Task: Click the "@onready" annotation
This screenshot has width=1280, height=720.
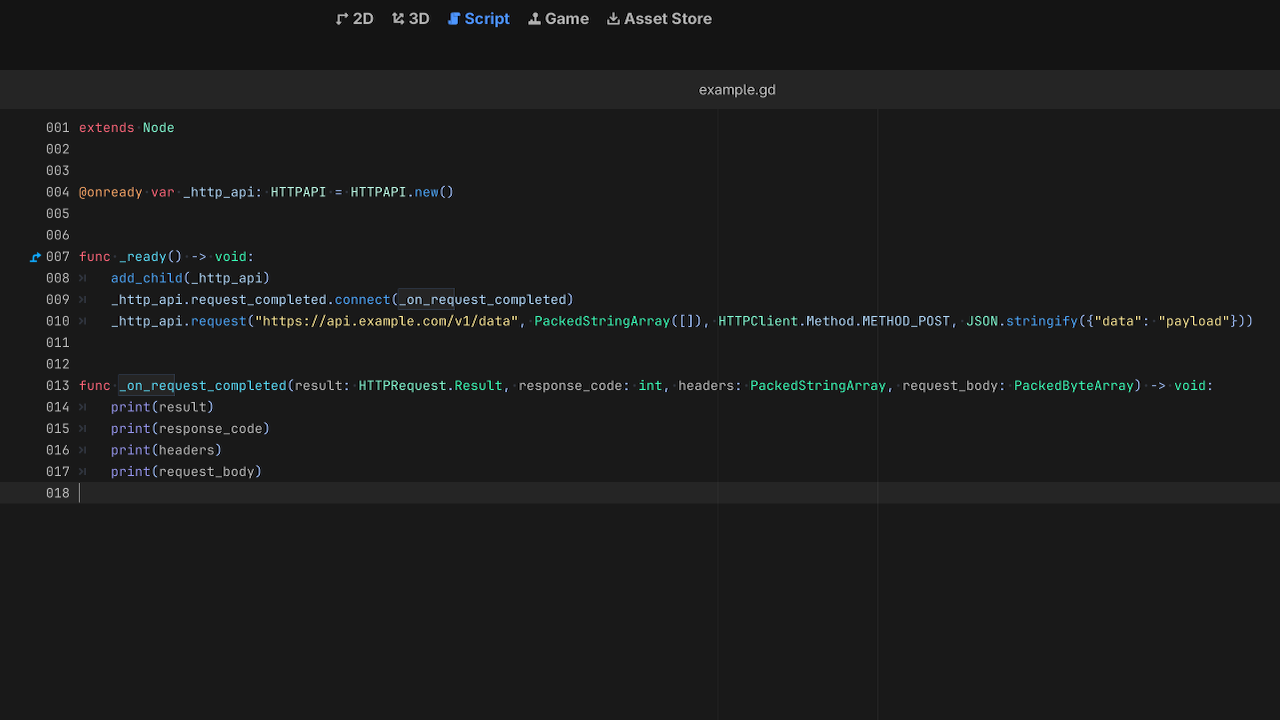Action: point(111,192)
